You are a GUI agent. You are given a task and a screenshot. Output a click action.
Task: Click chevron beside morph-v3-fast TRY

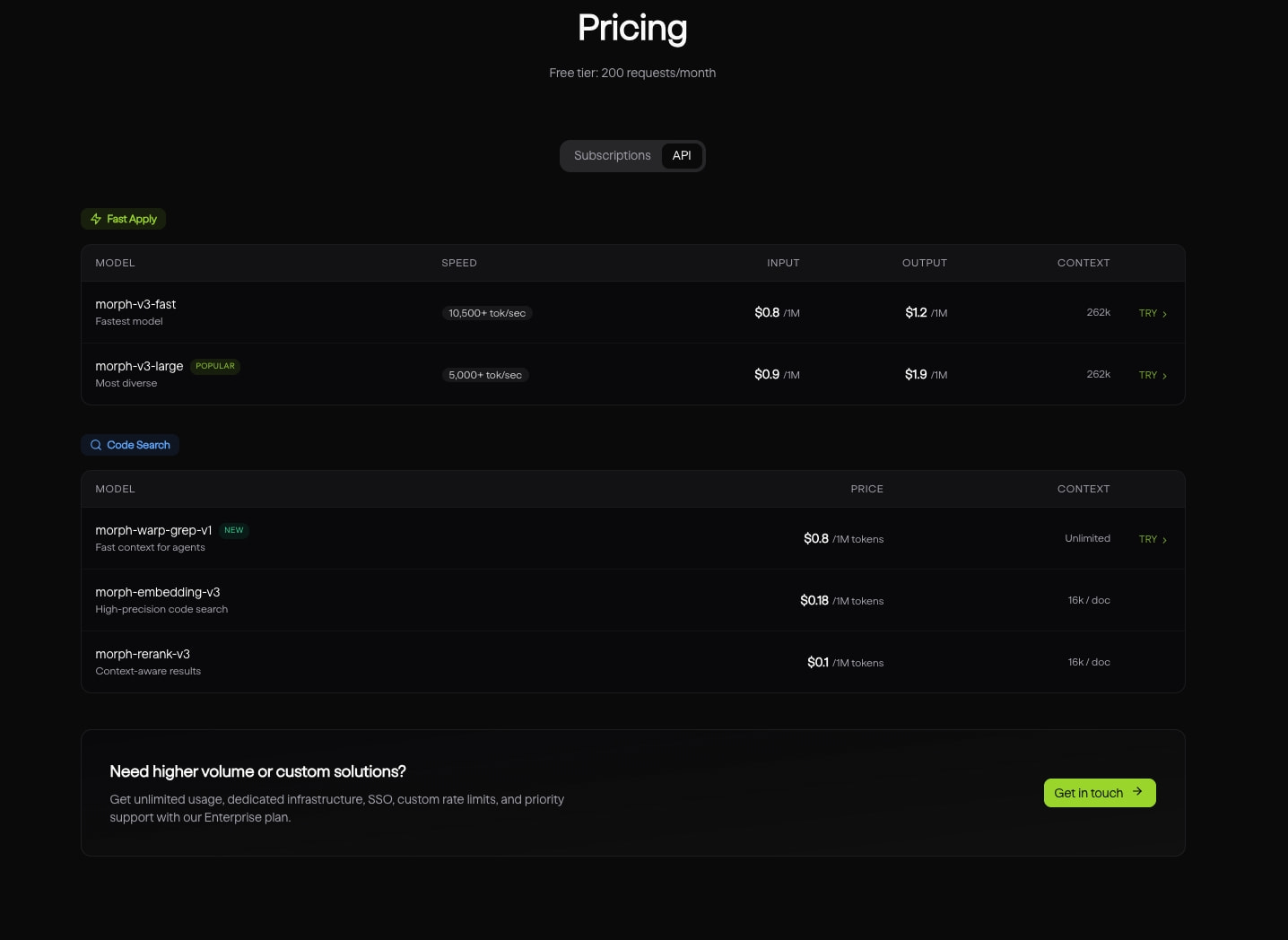(1164, 314)
